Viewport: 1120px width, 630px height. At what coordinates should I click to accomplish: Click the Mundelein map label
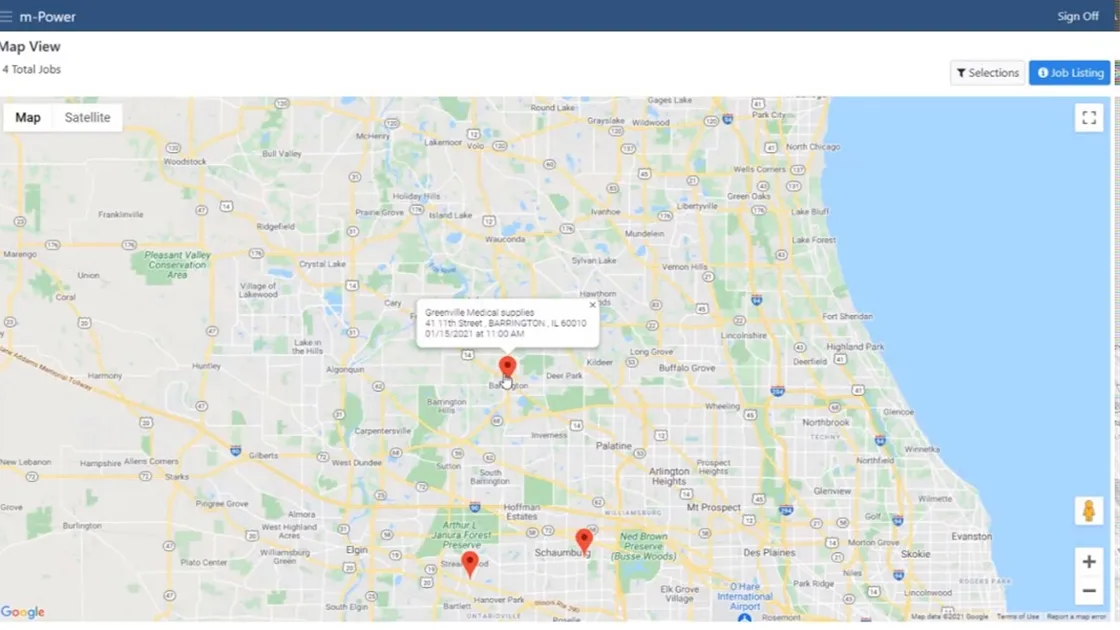[644, 234]
